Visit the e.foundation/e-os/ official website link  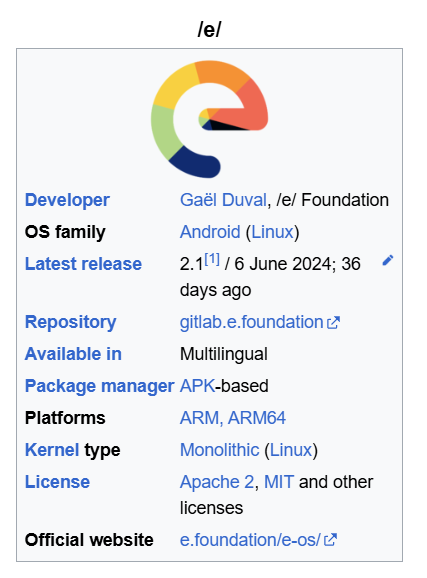[250, 540]
